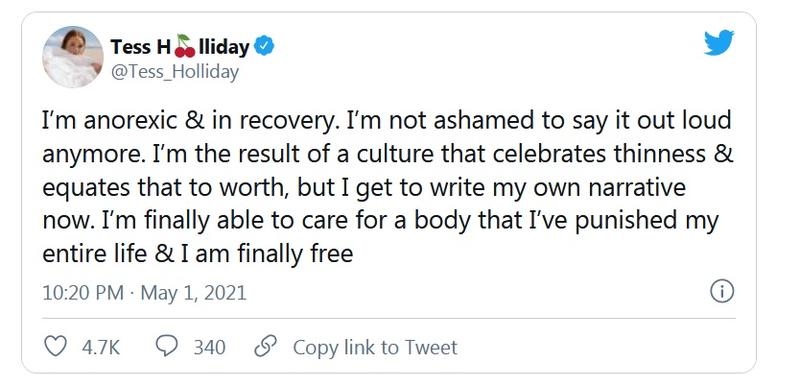The width and height of the screenshot is (800, 386).
Task: Click the line starting with 'equates that to worth'
Action: 364,188
